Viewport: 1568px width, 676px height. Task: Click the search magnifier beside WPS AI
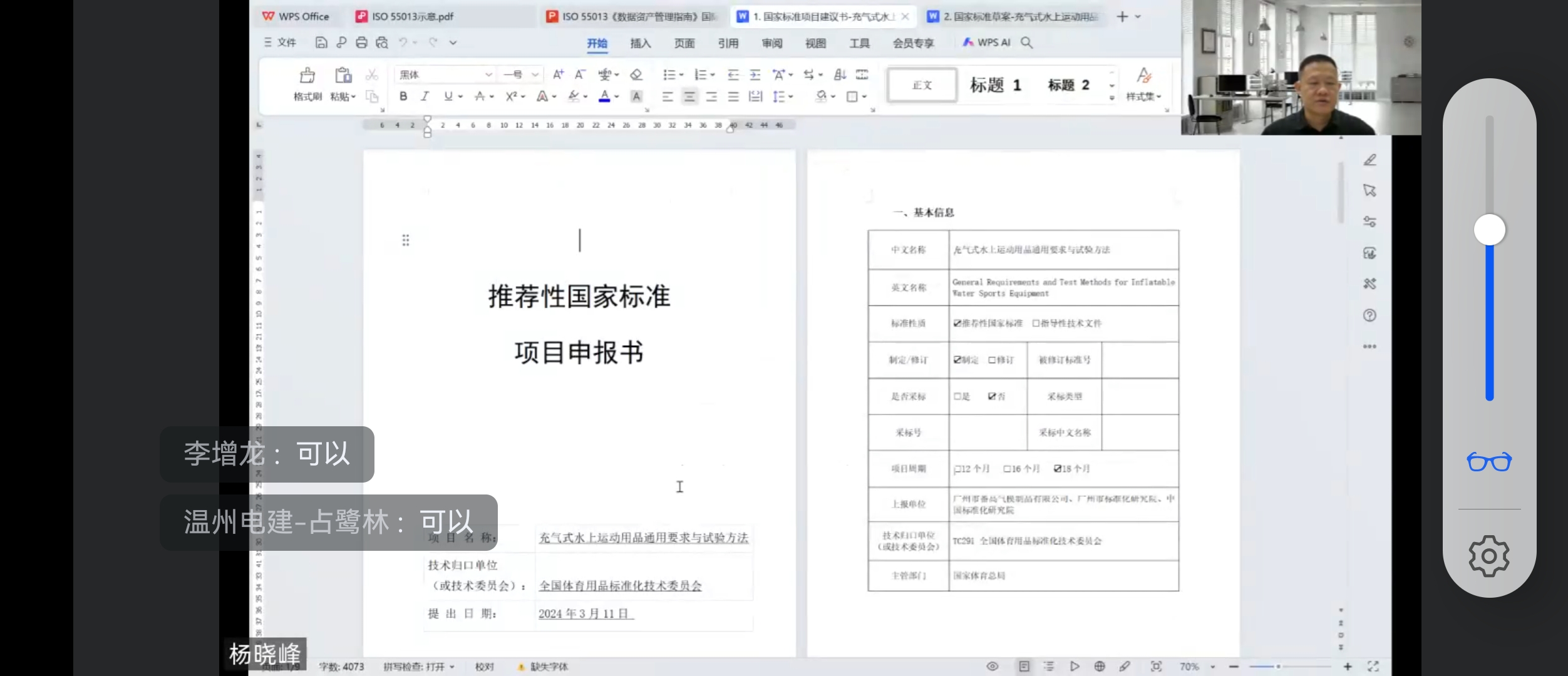(1027, 42)
